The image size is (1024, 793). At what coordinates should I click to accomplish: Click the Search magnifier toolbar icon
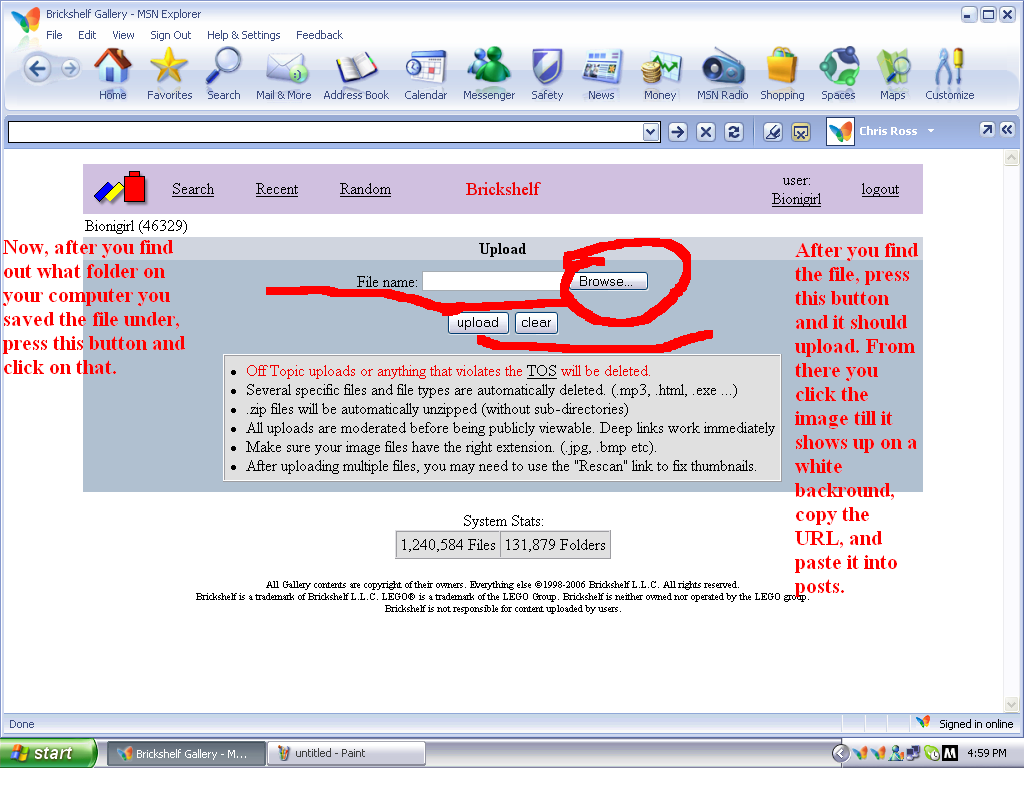click(x=224, y=75)
